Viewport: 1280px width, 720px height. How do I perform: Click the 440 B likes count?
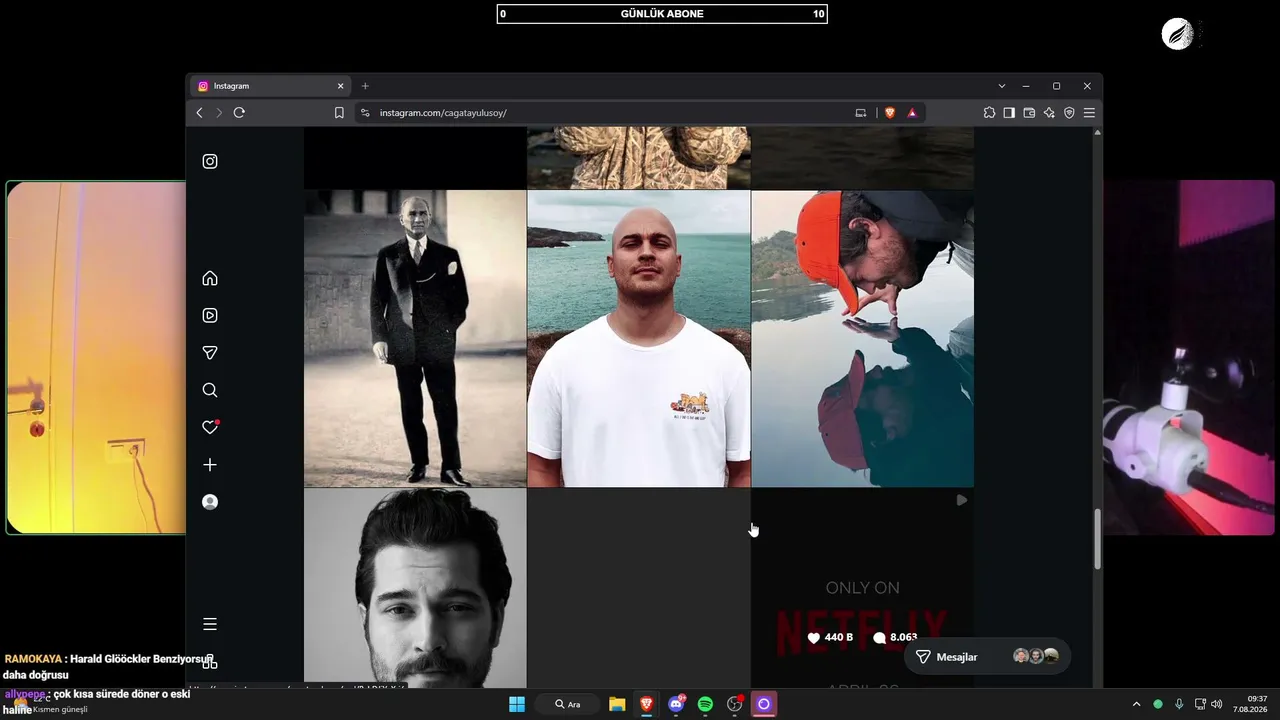tap(831, 638)
